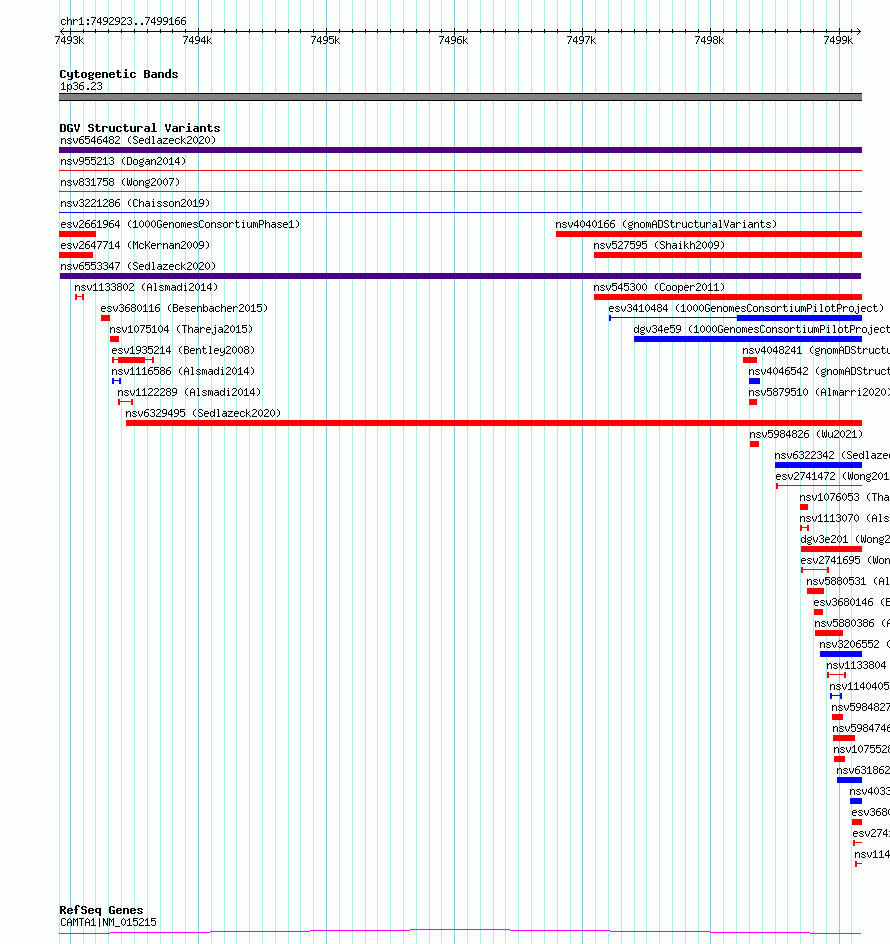Click the esv2647714 (McKernan2009) label
The image size is (890, 944).
click(x=135, y=246)
